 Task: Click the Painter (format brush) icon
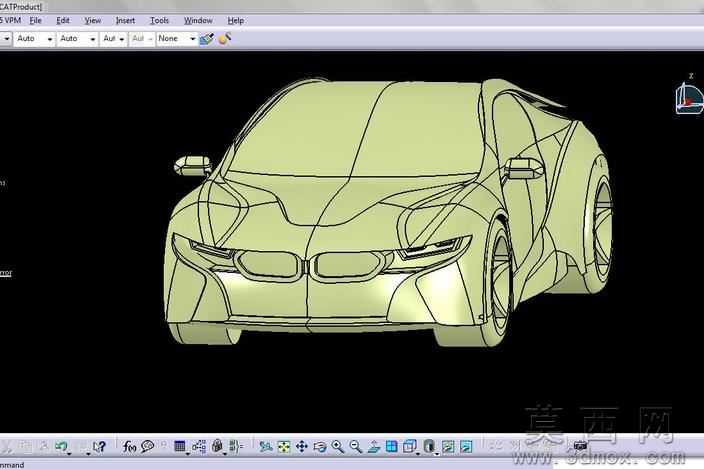click(207, 39)
